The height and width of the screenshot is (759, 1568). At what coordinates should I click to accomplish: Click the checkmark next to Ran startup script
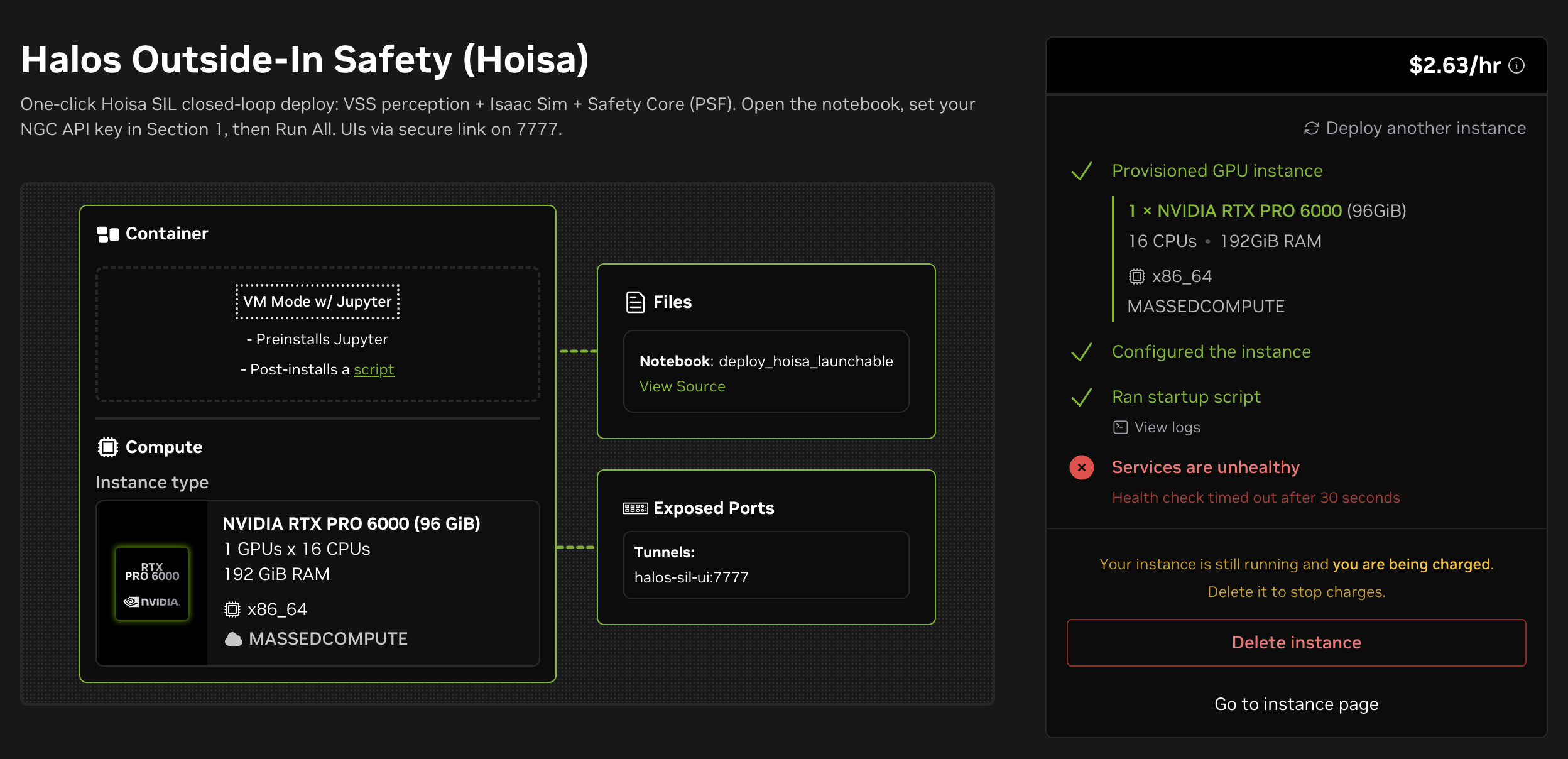[x=1082, y=397]
